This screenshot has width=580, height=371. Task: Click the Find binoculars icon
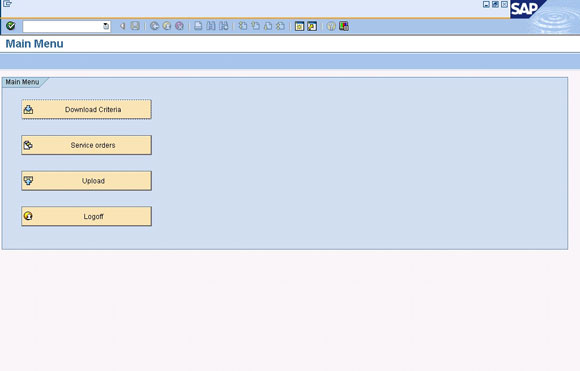click(211, 26)
